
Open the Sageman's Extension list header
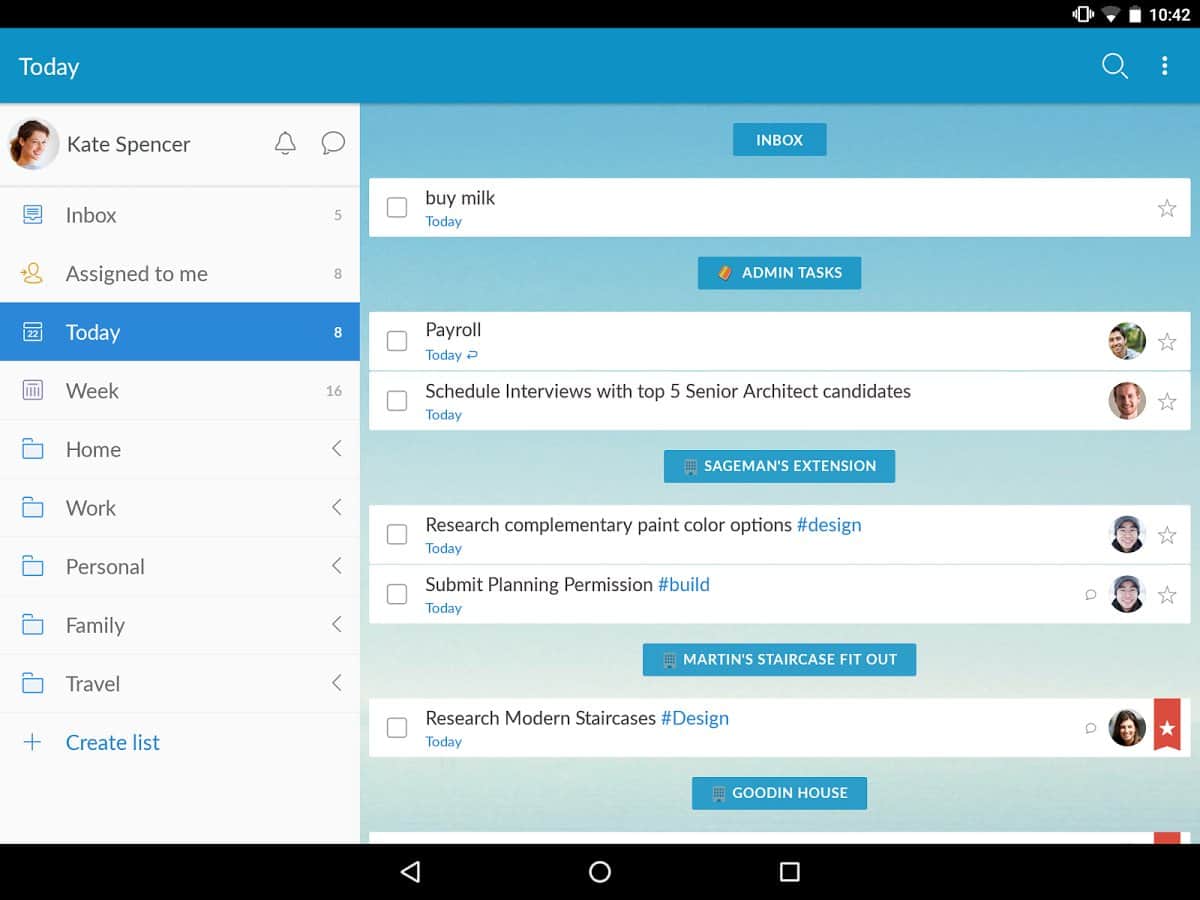[779, 466]
